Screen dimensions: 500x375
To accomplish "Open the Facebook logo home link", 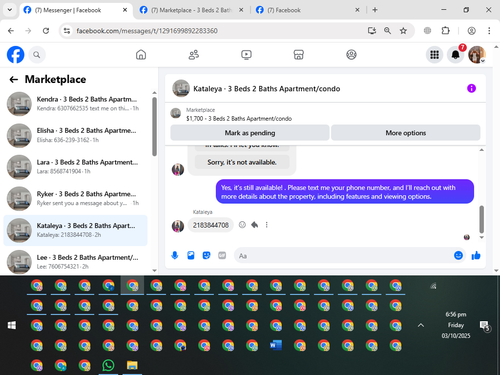I will (x=16, y=55).
